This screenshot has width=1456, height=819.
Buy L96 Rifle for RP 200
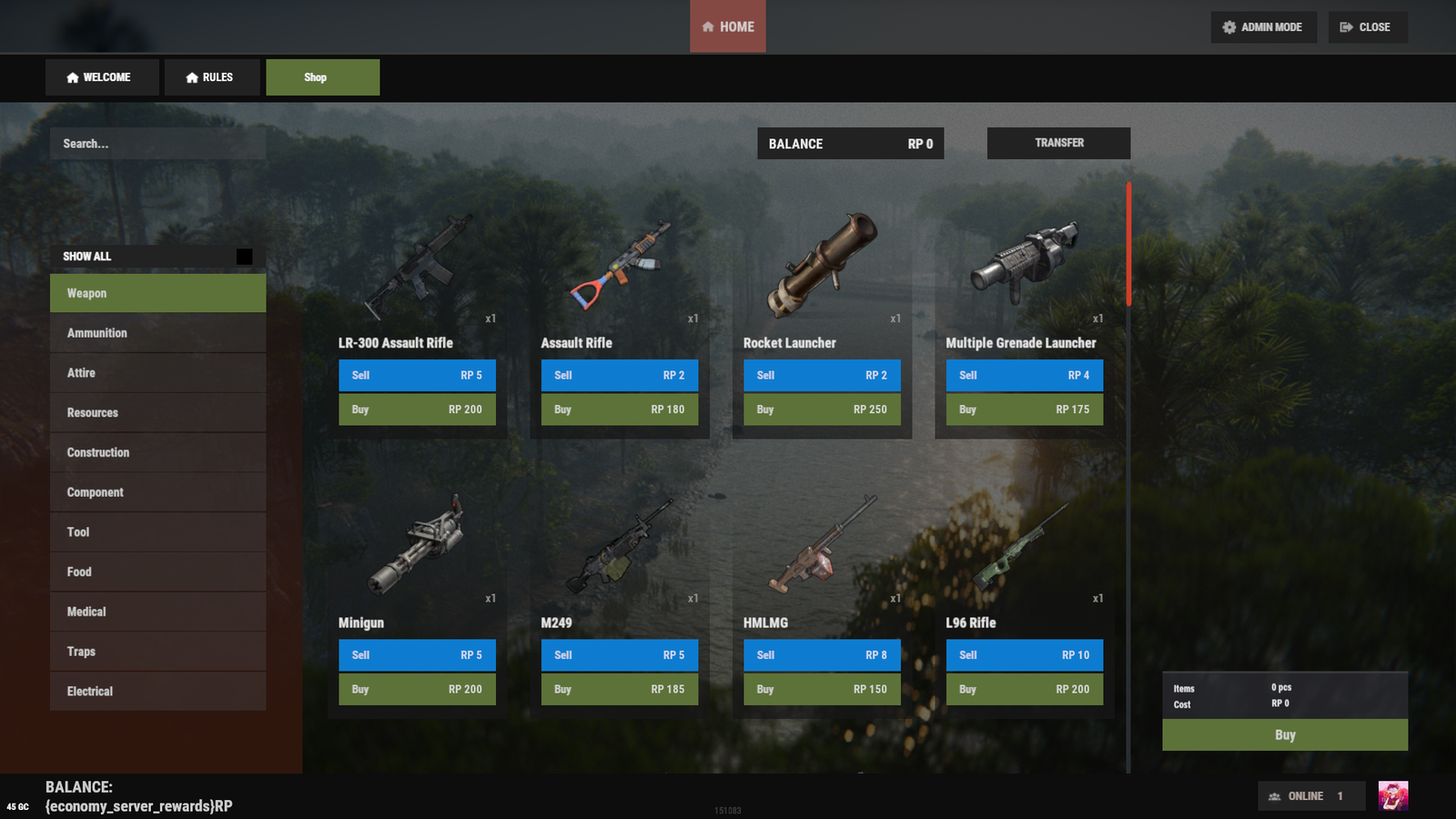point(1025,690)
